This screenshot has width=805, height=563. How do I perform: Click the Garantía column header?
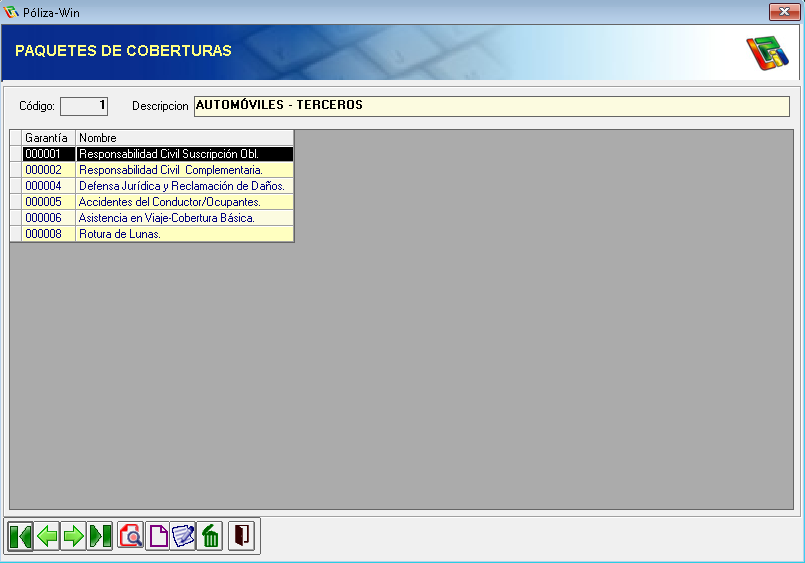pos(48,138)
